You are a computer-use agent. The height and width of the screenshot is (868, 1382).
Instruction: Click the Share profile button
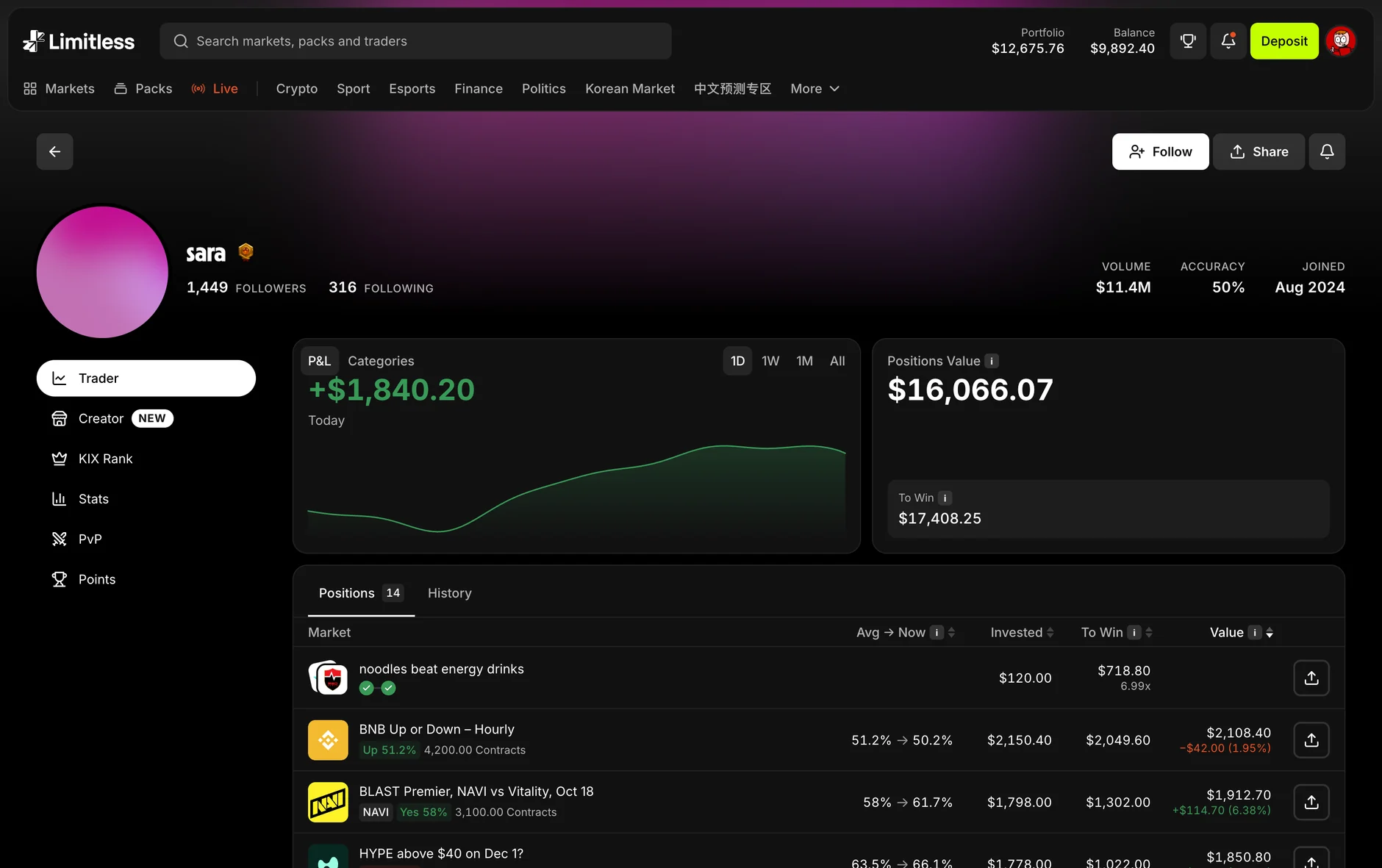coord(1259,151)
